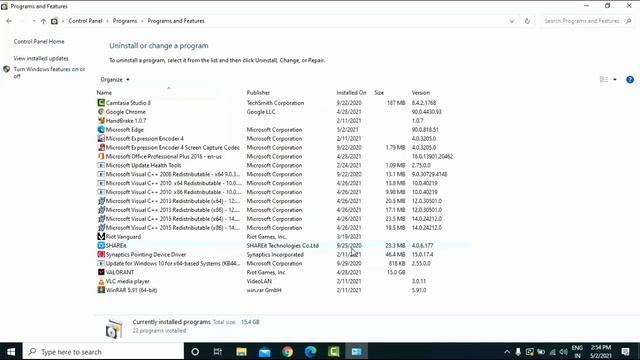Open the clock and date flyout
The width and height of the screenshot is (640, 360).
[600, 351]
